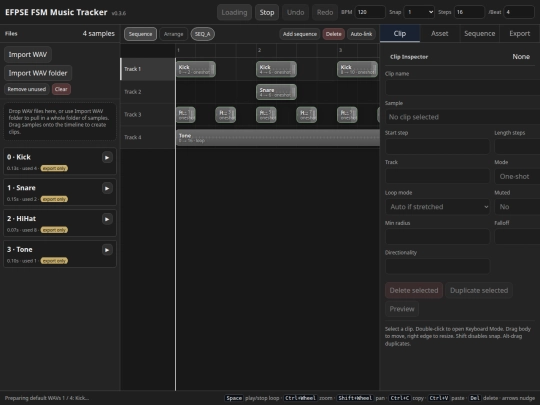Click Delete selected button
Screen dimensions: 540x405
[x=414, y=290]
